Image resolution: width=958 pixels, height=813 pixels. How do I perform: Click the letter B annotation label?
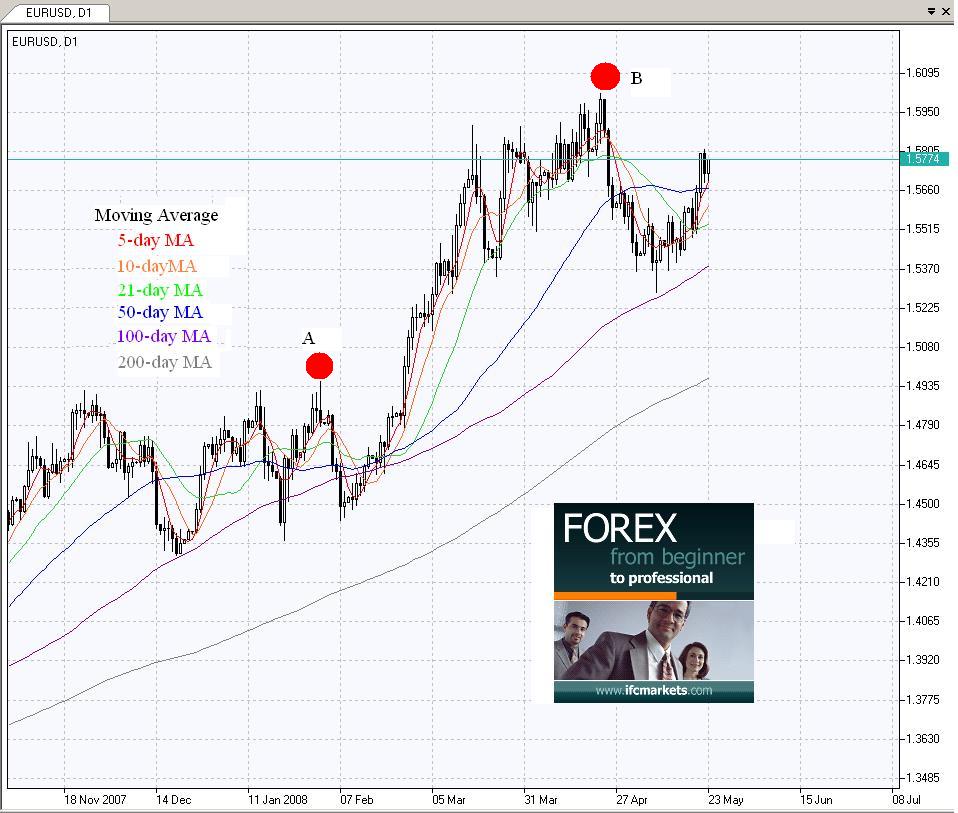point(636,78)
